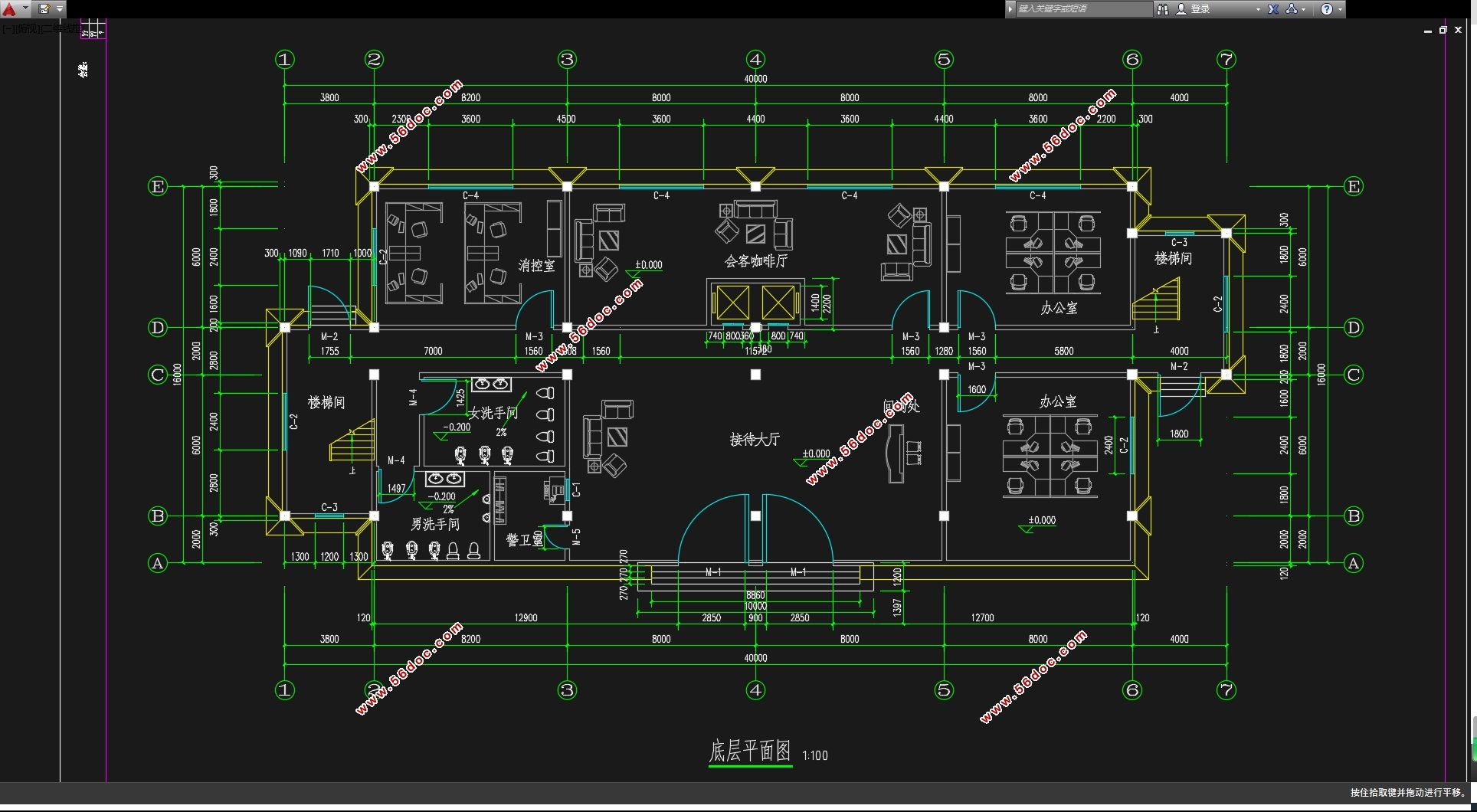Click the Save As quick access icon

click(x=44, y=9)
